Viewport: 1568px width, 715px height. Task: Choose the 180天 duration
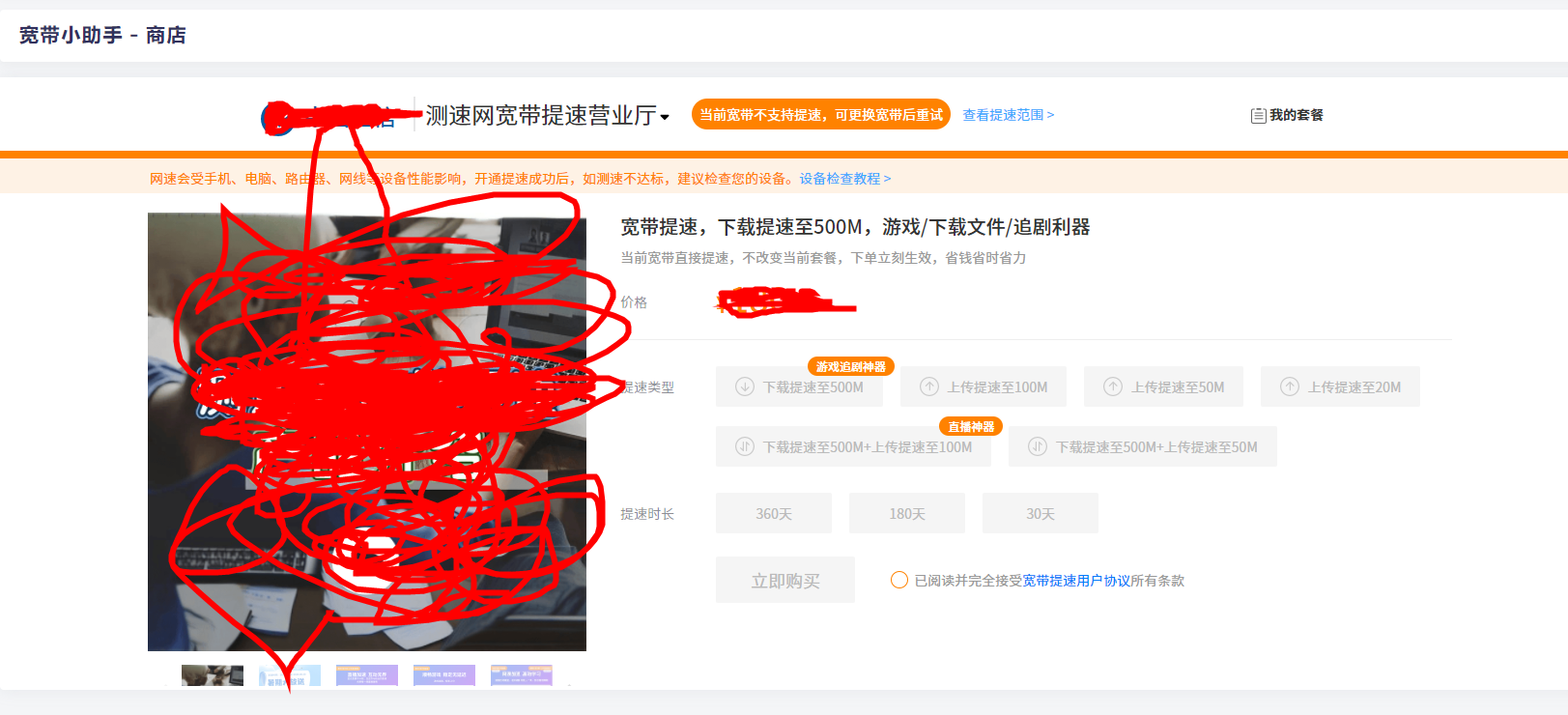[x=907, y=513]
